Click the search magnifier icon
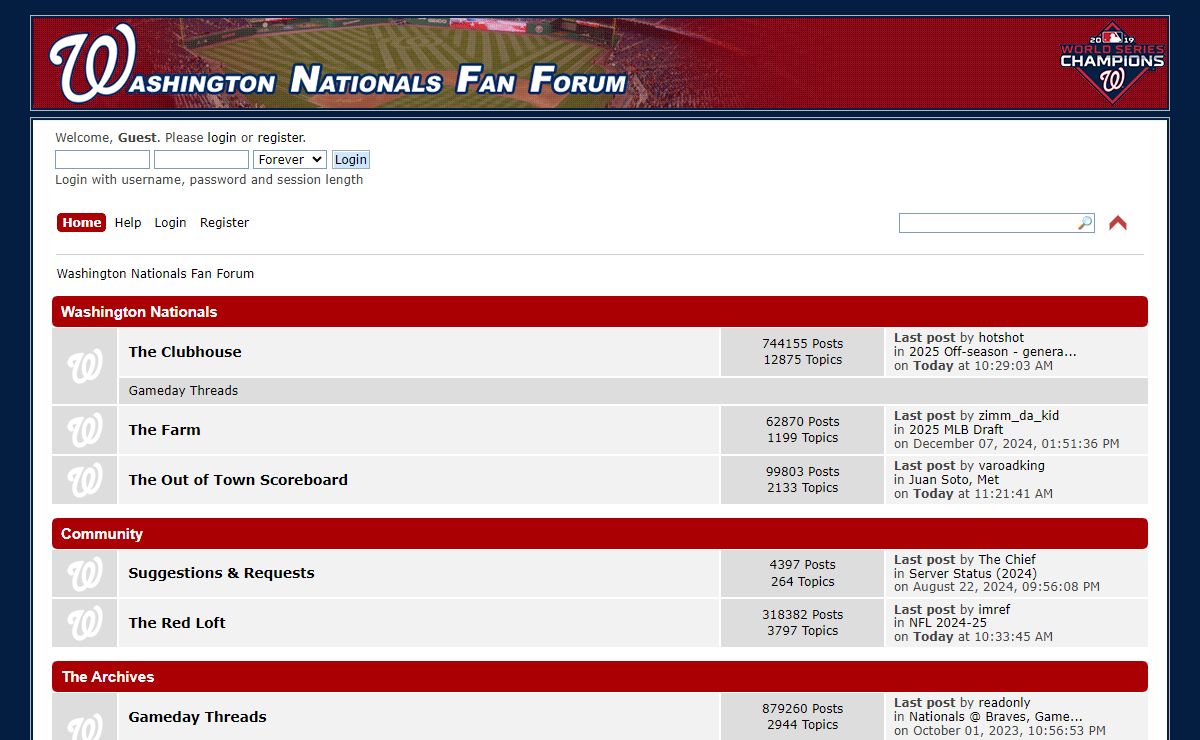The height and width of the screenshot is (740, 1200). tap(1085, 223)
